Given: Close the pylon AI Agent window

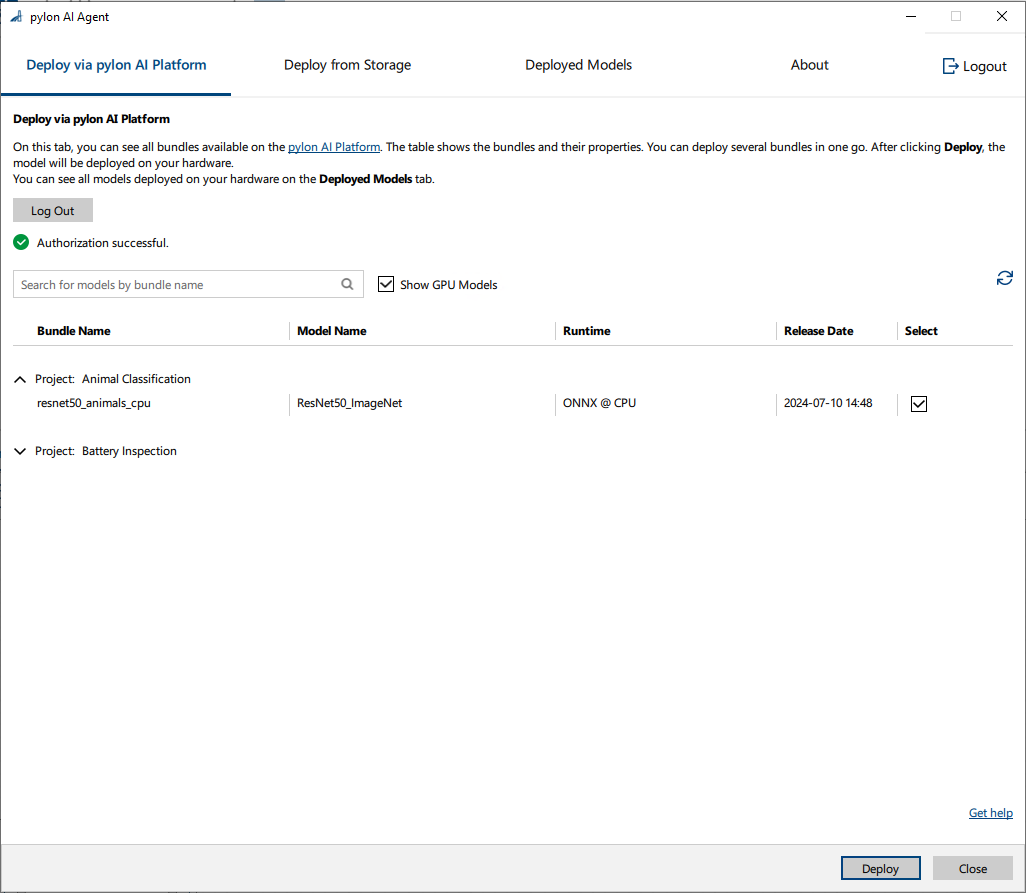Looking at the screenshot, I should (x=1002, y=16).
